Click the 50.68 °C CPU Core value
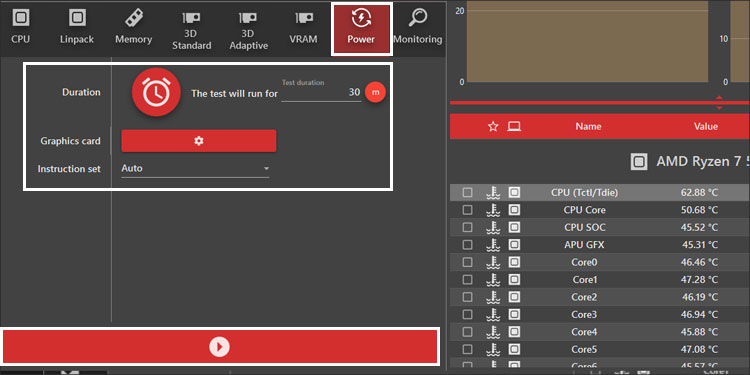750x375 pixels. [699, 210]
